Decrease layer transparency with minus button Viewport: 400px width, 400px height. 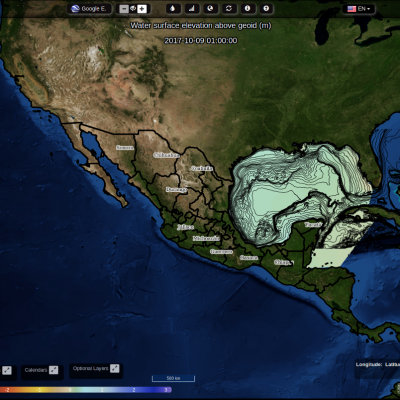coord(124,9)
